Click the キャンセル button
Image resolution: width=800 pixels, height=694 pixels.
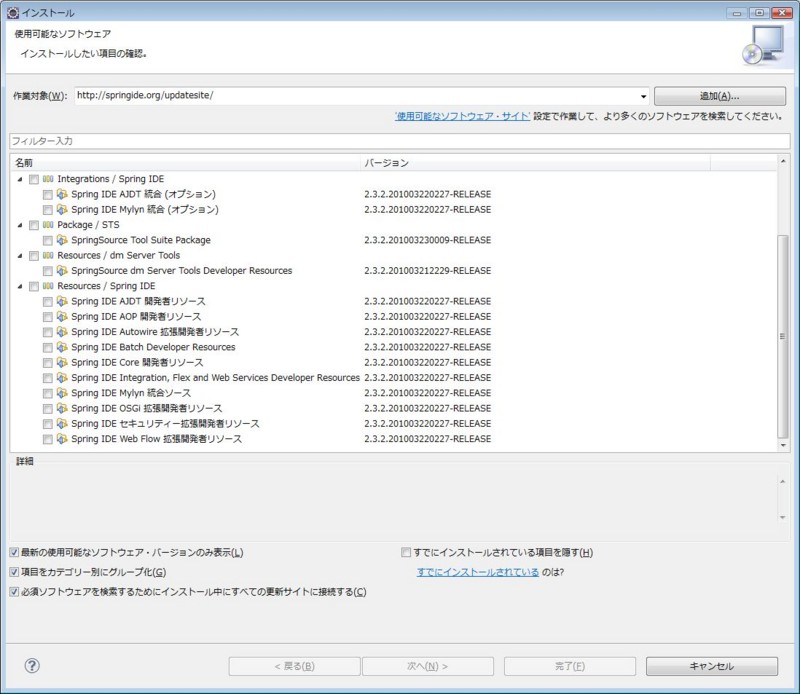712,666
